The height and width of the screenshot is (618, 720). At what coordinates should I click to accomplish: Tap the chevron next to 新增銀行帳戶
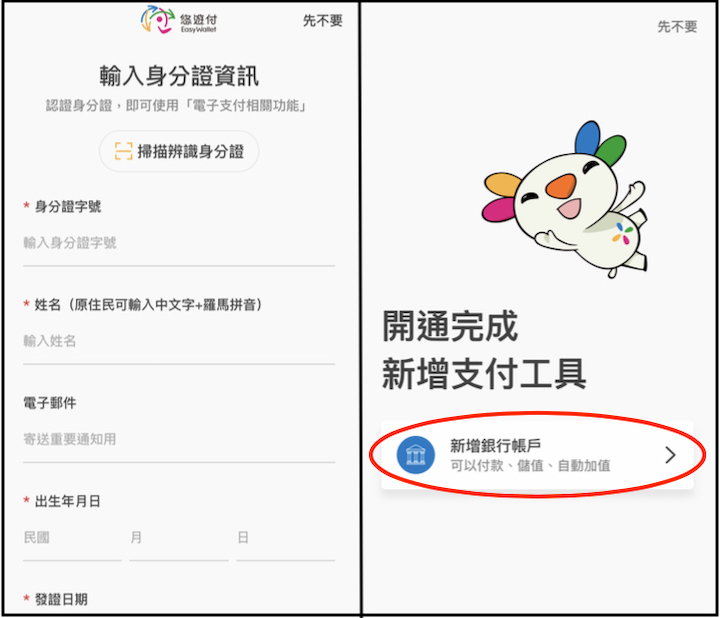pos(670,455)
